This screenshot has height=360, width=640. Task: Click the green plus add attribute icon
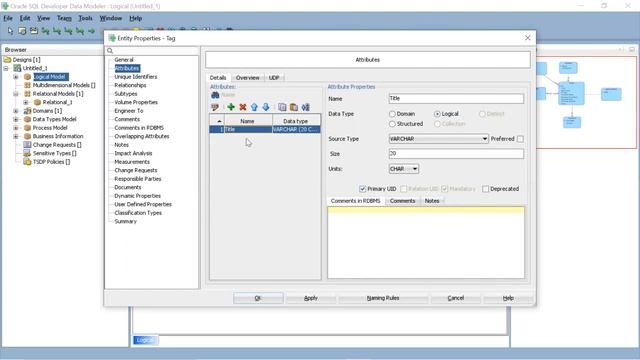point(231,107)
